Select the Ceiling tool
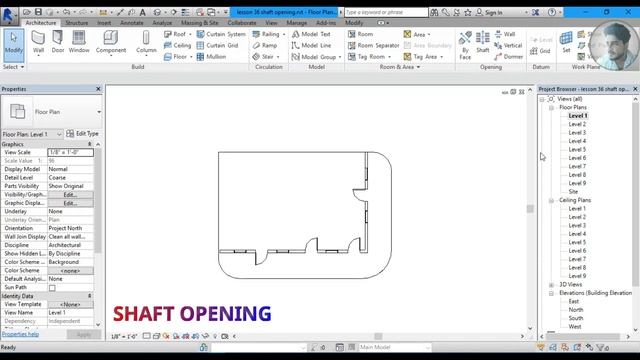 tap(178, 45)
